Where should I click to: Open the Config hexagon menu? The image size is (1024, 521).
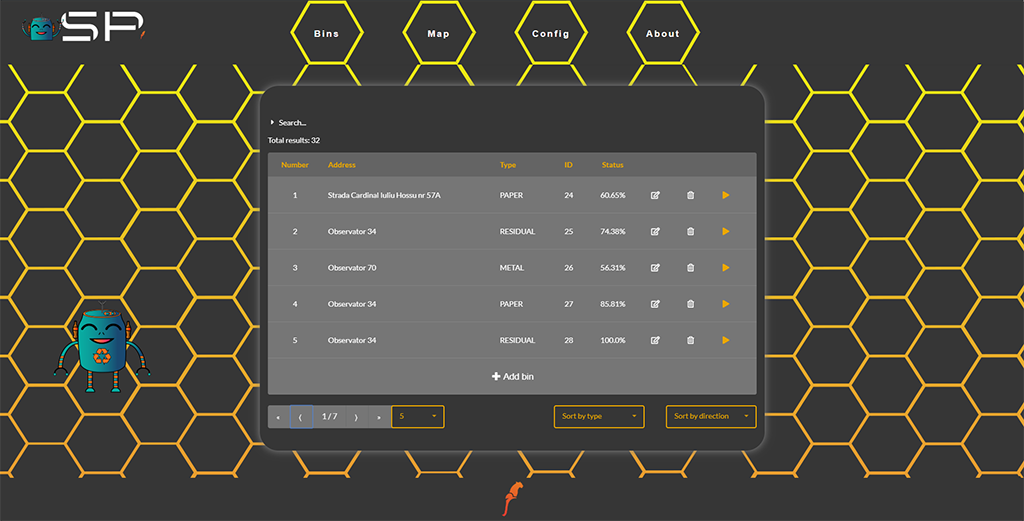click(550, 34)
